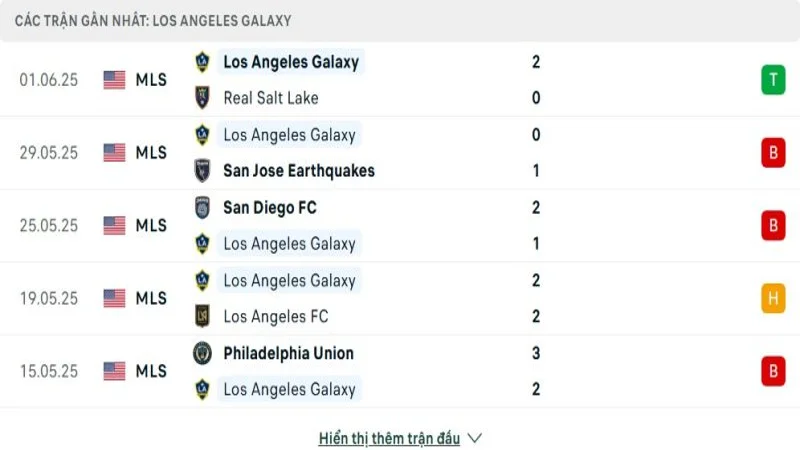Viewport: 800px width, 450px height.
Task: Click the USA flag for the 01.06.25 match
Action: tap(115, 80)
